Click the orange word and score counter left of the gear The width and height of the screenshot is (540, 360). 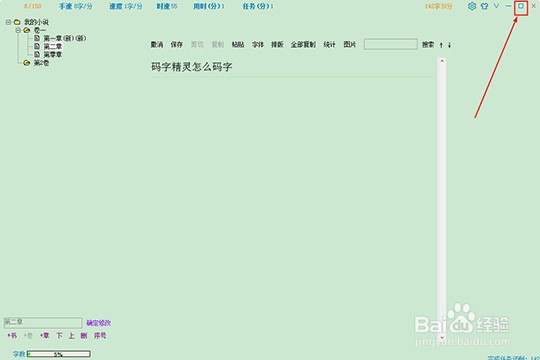[438, 6]
